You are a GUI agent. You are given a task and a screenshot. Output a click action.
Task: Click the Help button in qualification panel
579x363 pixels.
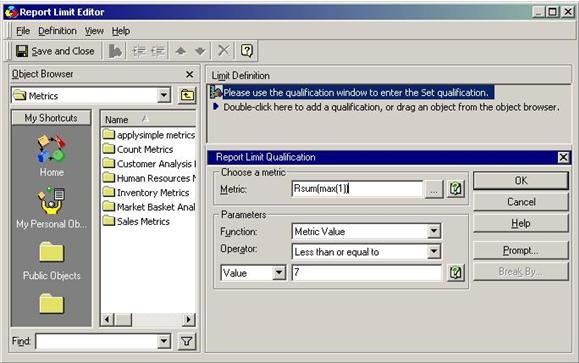point(521,223)
